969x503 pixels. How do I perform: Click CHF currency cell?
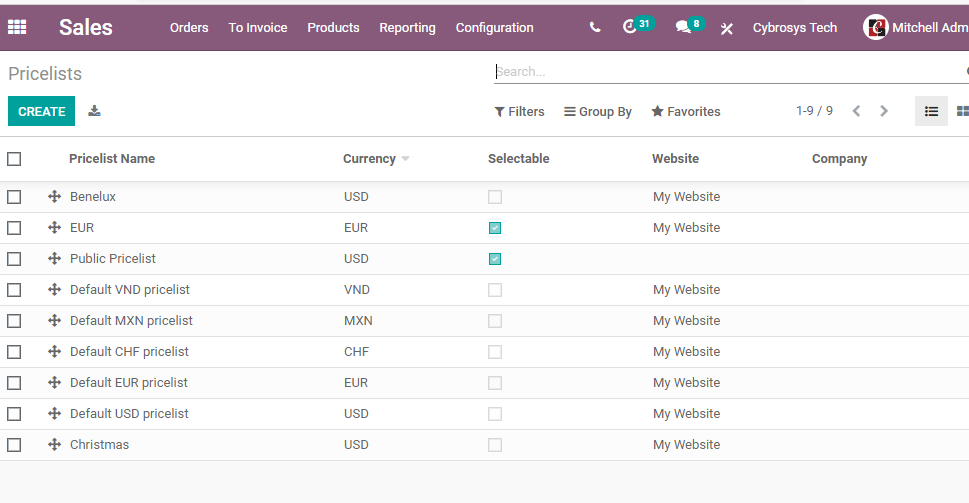click(x=356, y=352)
